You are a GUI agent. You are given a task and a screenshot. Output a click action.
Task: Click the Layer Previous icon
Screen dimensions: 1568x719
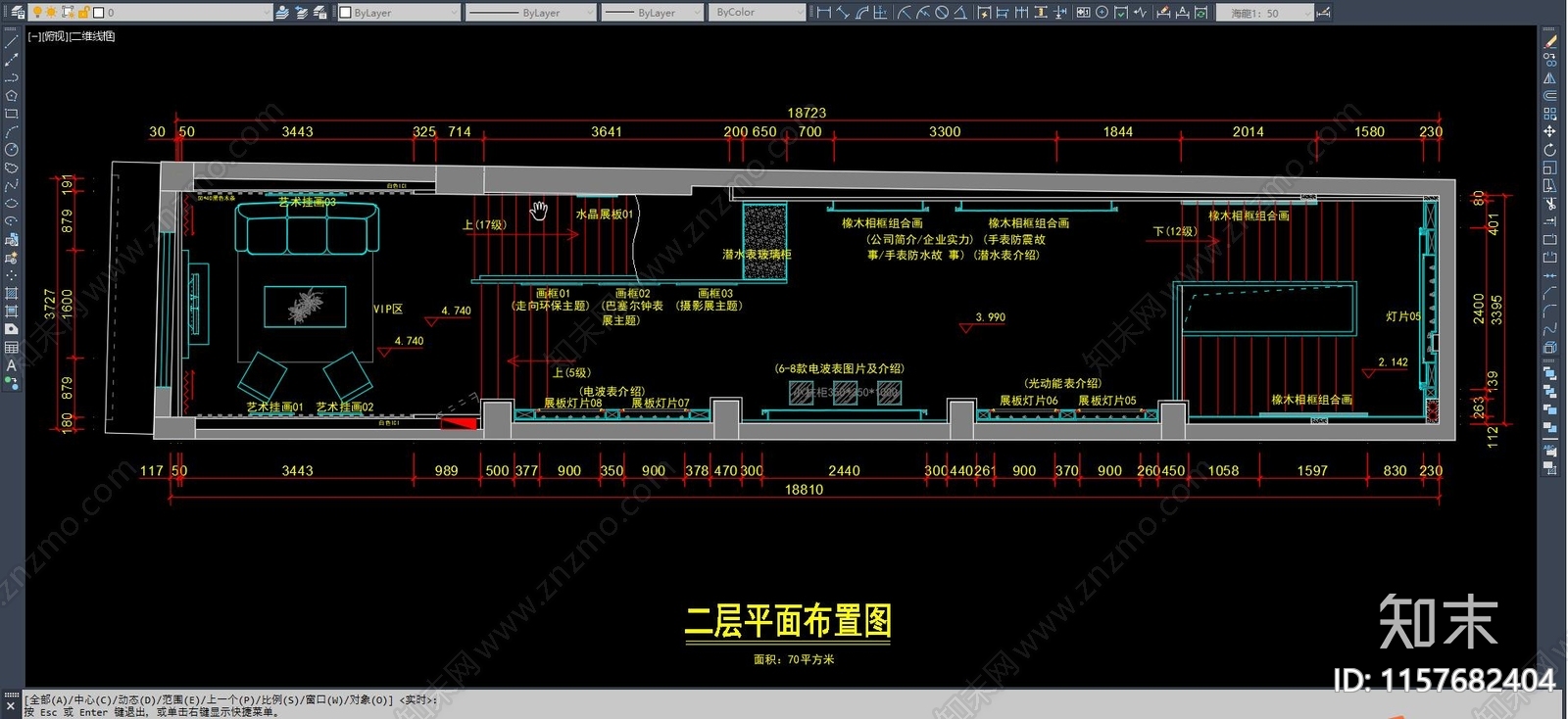[301, 13]
